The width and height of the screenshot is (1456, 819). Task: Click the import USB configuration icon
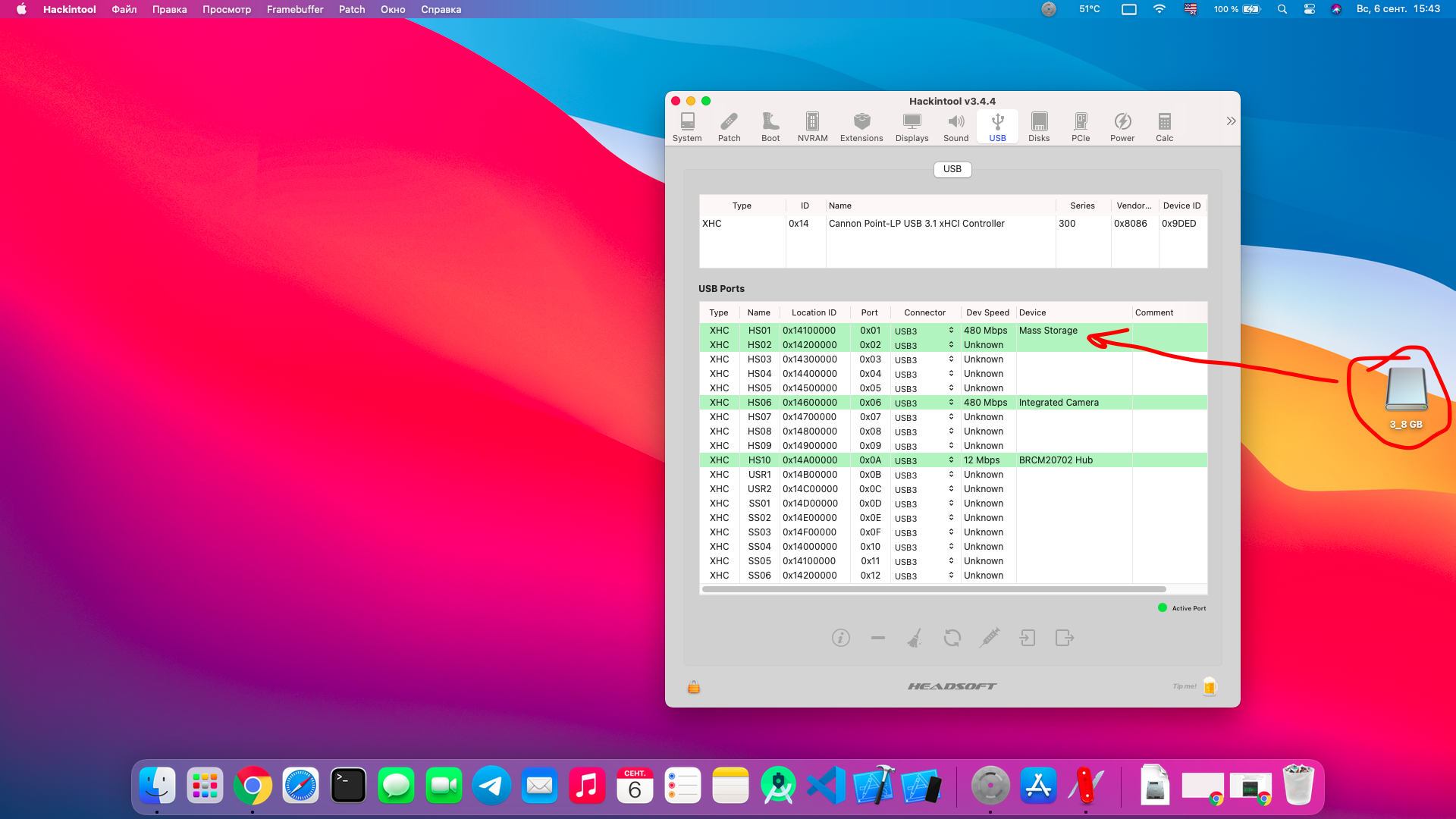(1028, 638)
